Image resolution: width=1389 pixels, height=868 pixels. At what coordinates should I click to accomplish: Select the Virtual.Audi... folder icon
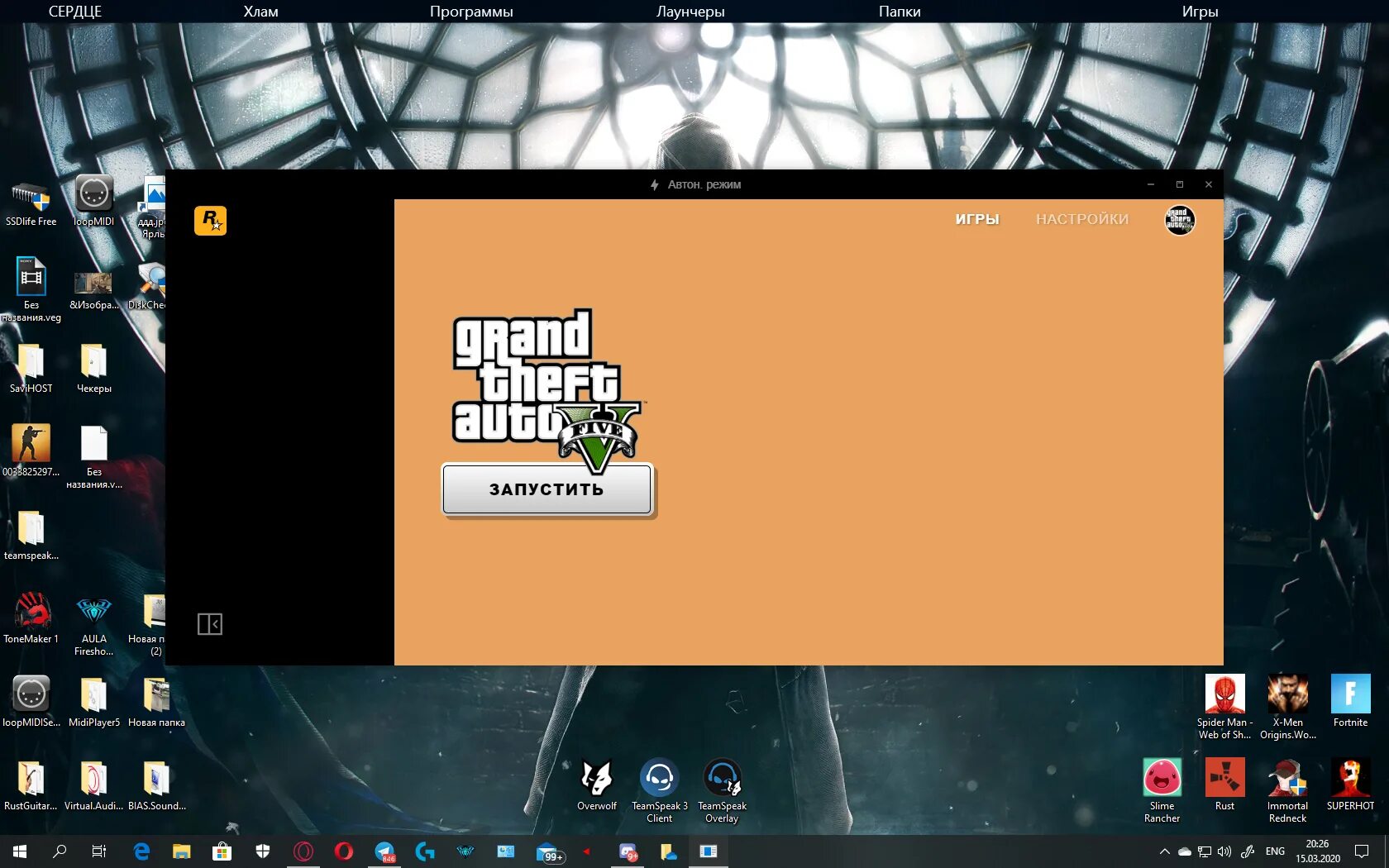(94, 785)
